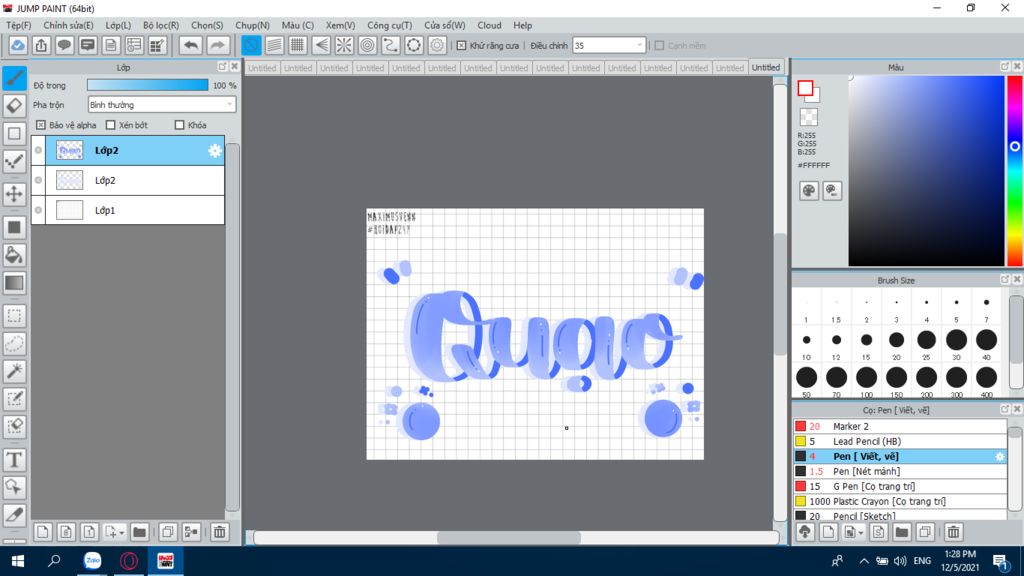Click the Undo arrow in toolbar

[x=191, y=45]
